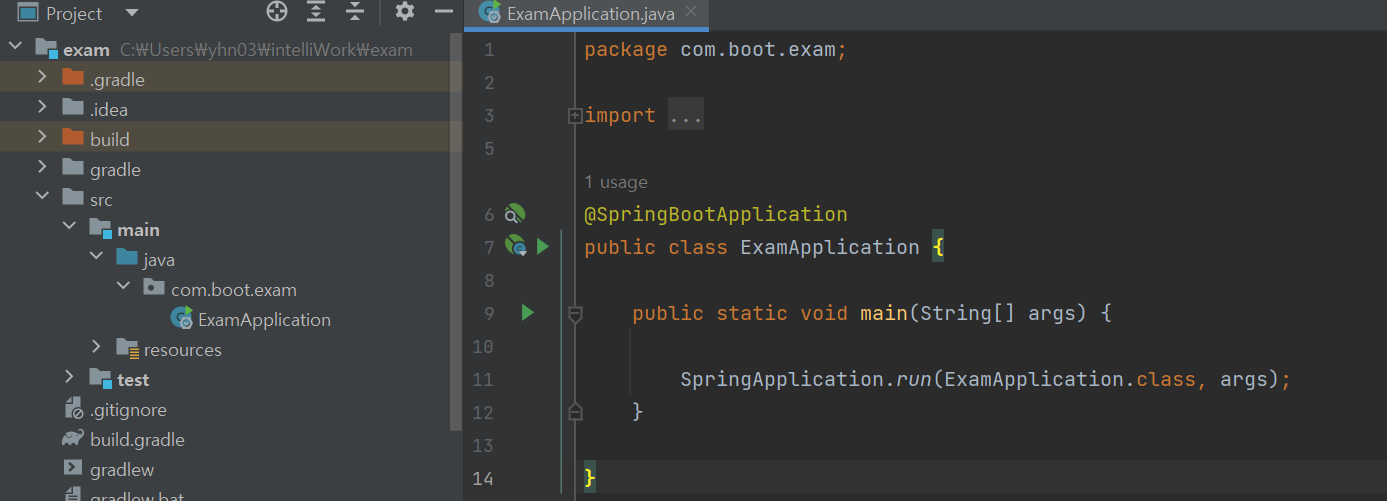
Task: Click 'package com.boot.exam;' on line 1
Action: 716,50
